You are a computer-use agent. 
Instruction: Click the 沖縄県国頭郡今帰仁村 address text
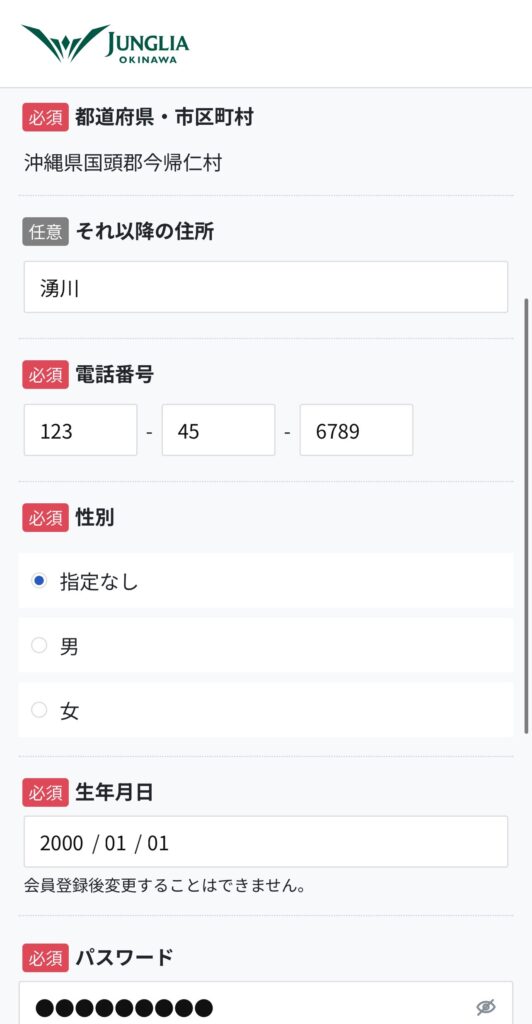pyautogui.click(x=123, y=163)
